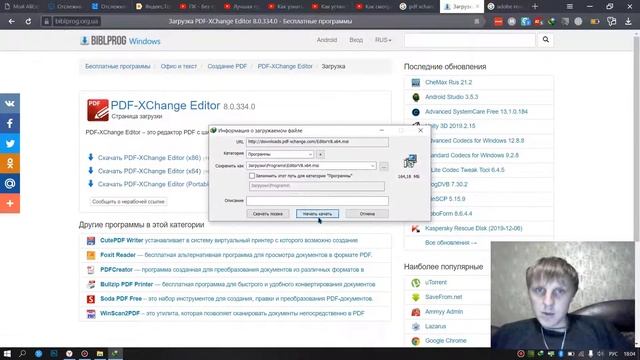Open Yandex browser icon on taskbar

click(x=69, y=353)
